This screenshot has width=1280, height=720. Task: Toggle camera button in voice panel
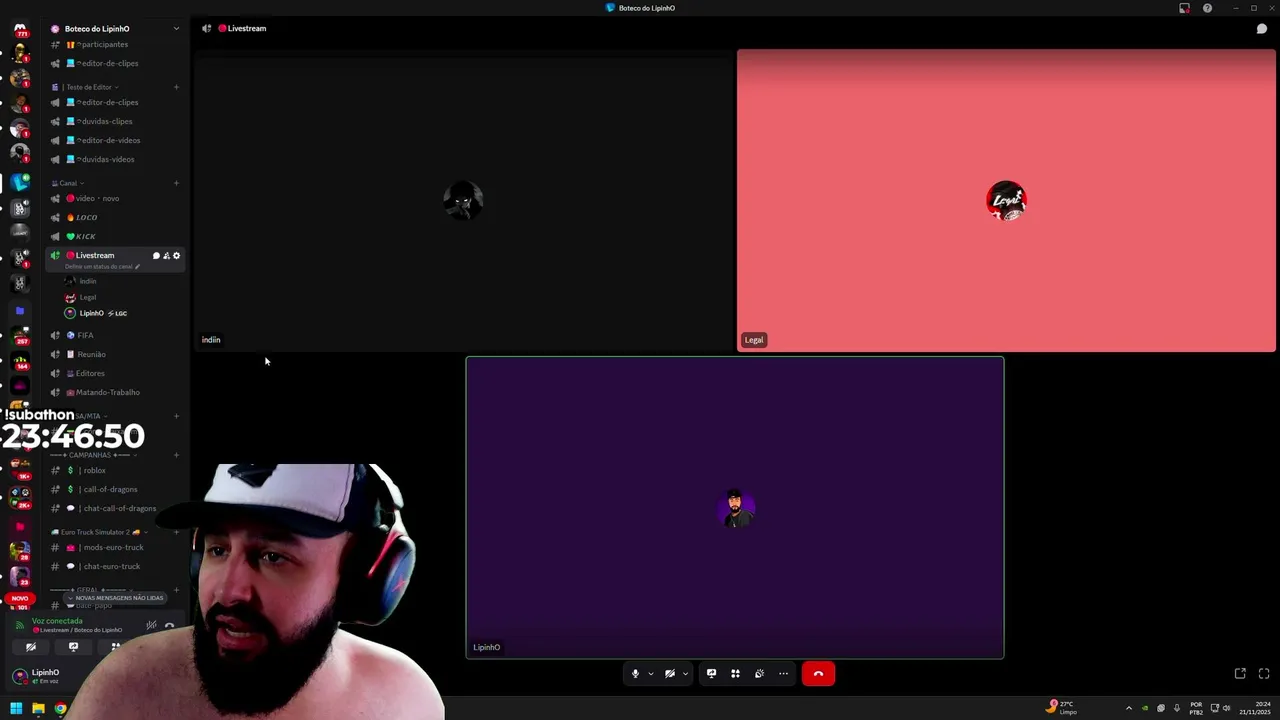(x=31, y=647)
